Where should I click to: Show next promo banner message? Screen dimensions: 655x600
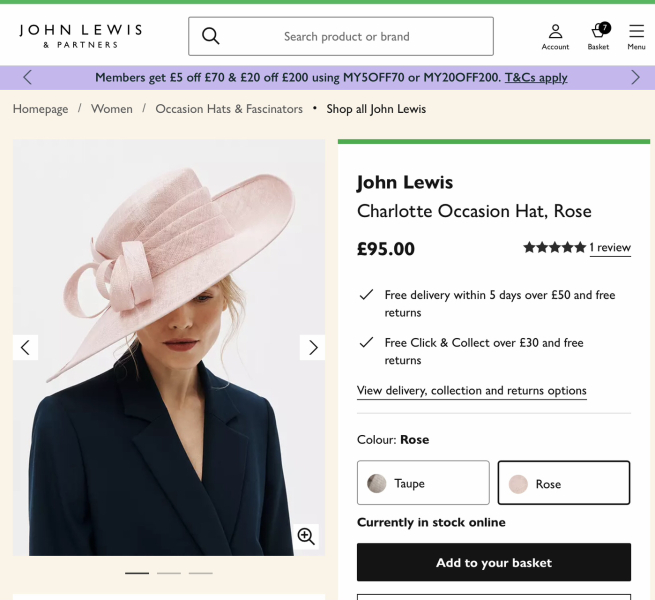pyautogui.click(x=635, y=78)
